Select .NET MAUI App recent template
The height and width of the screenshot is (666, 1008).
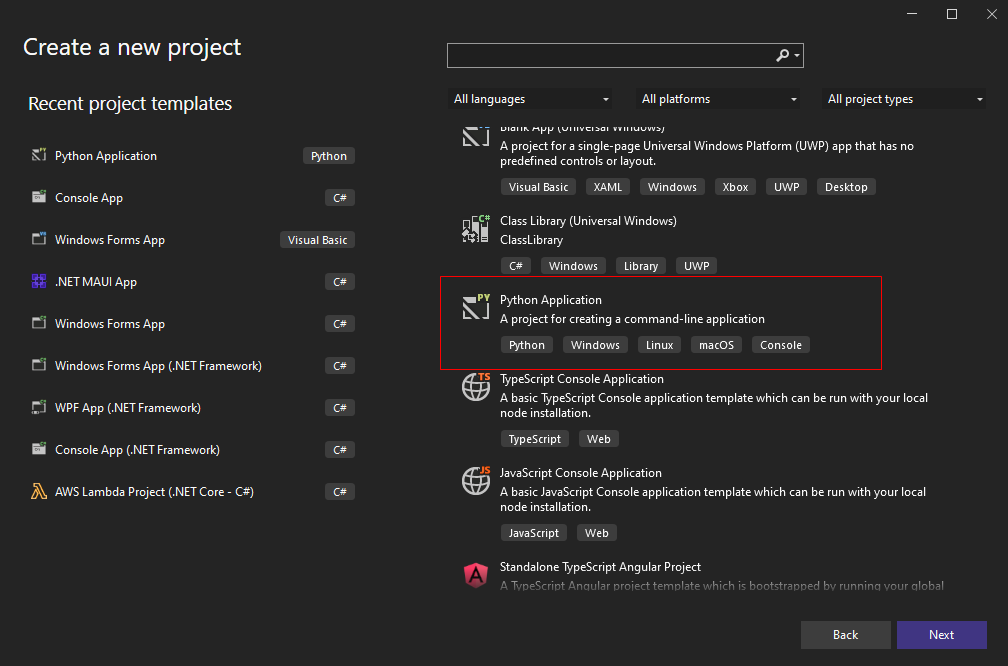pyautogui.click(x=193, y=282)
